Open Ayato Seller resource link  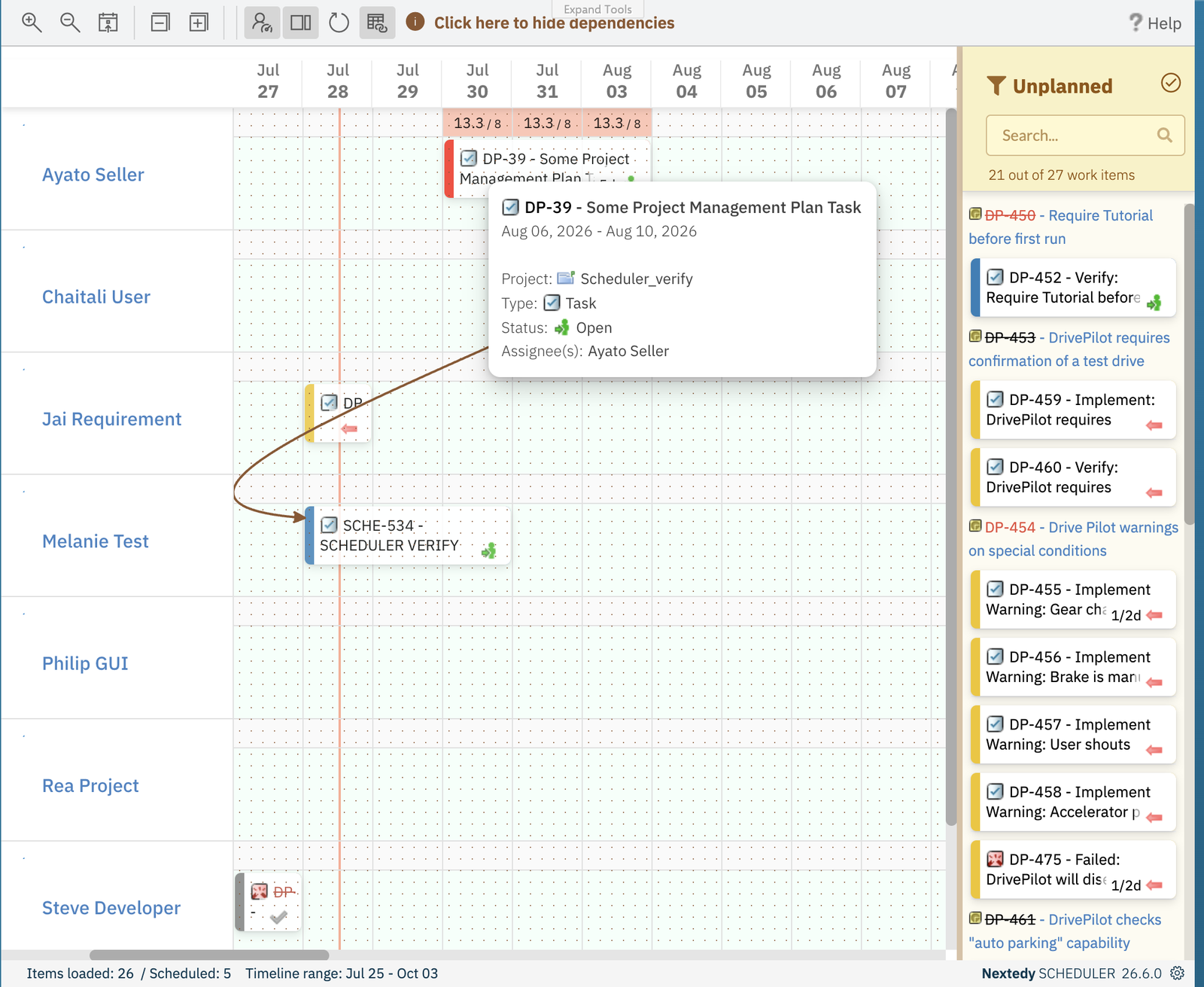click(93, 175)
